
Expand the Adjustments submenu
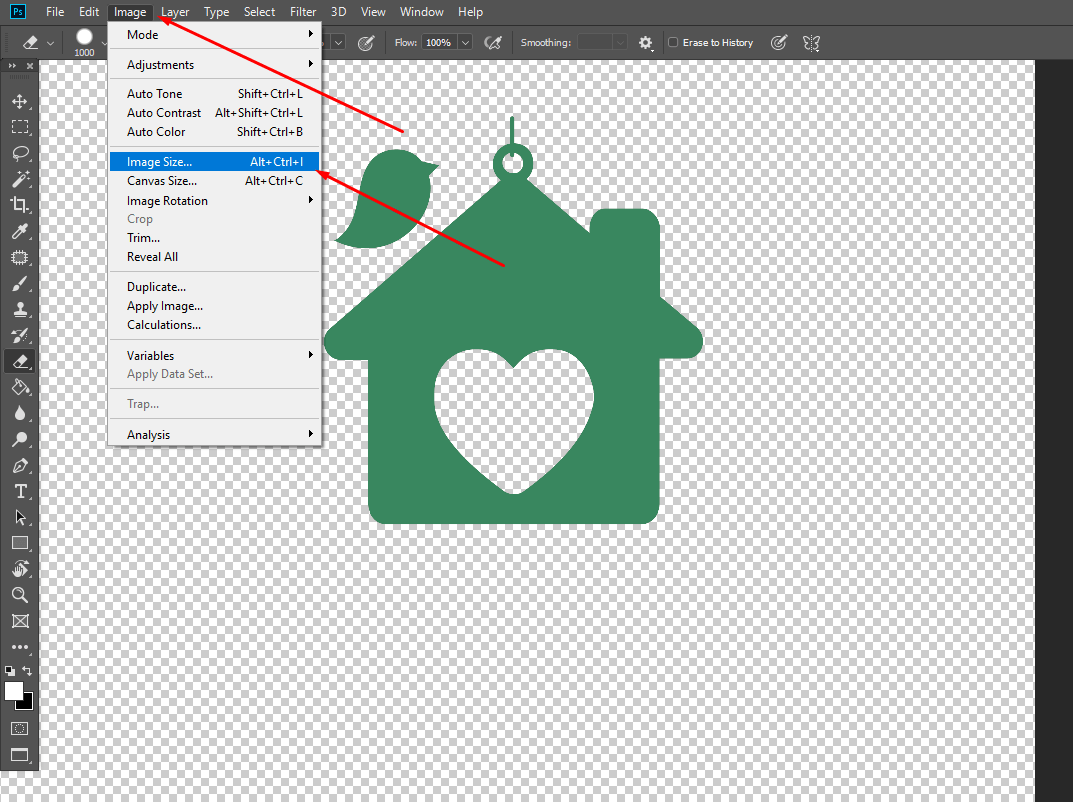point(160,63)
